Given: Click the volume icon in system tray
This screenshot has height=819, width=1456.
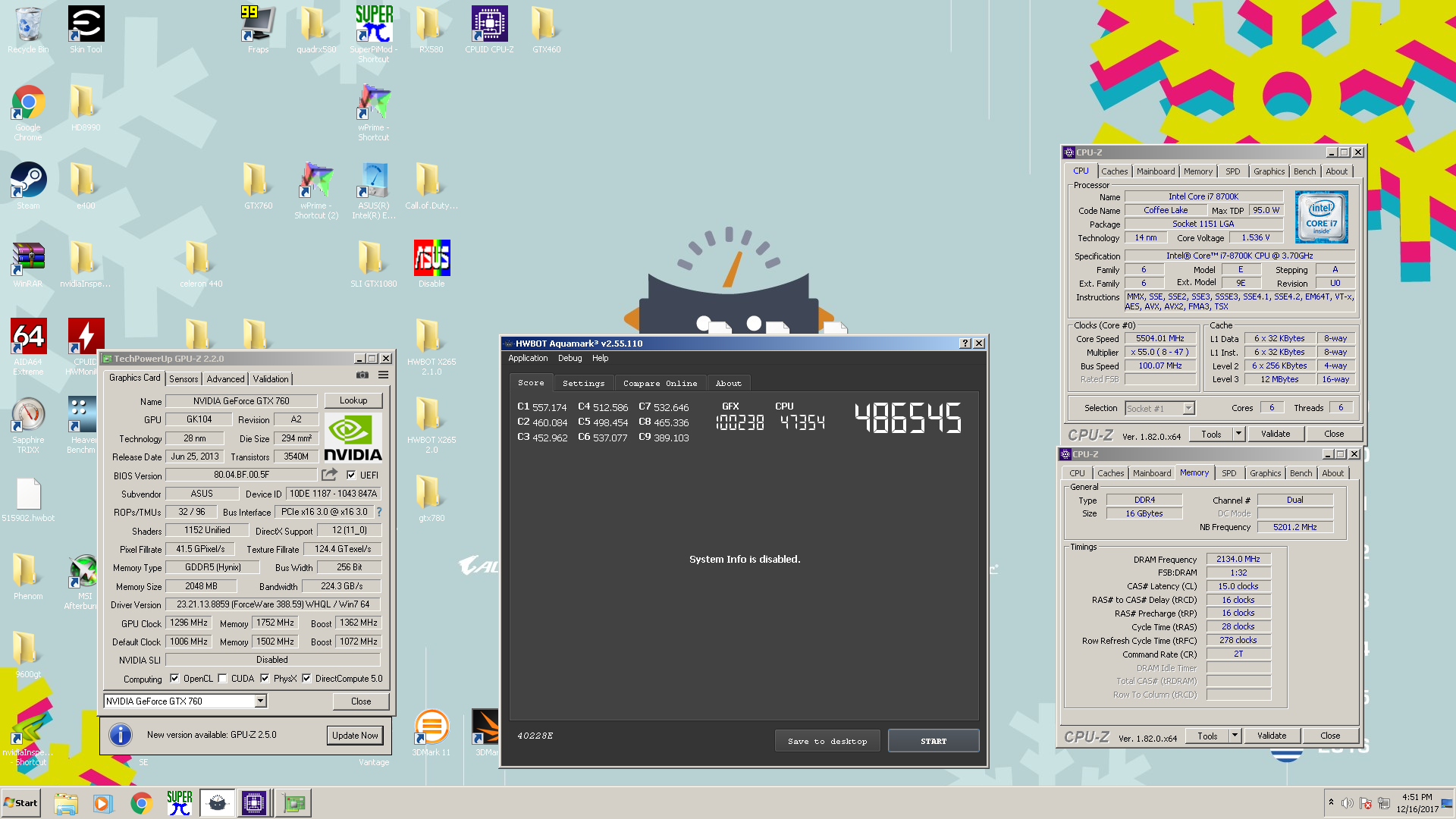Looking at the screenshot, I should pos(1348,803).
